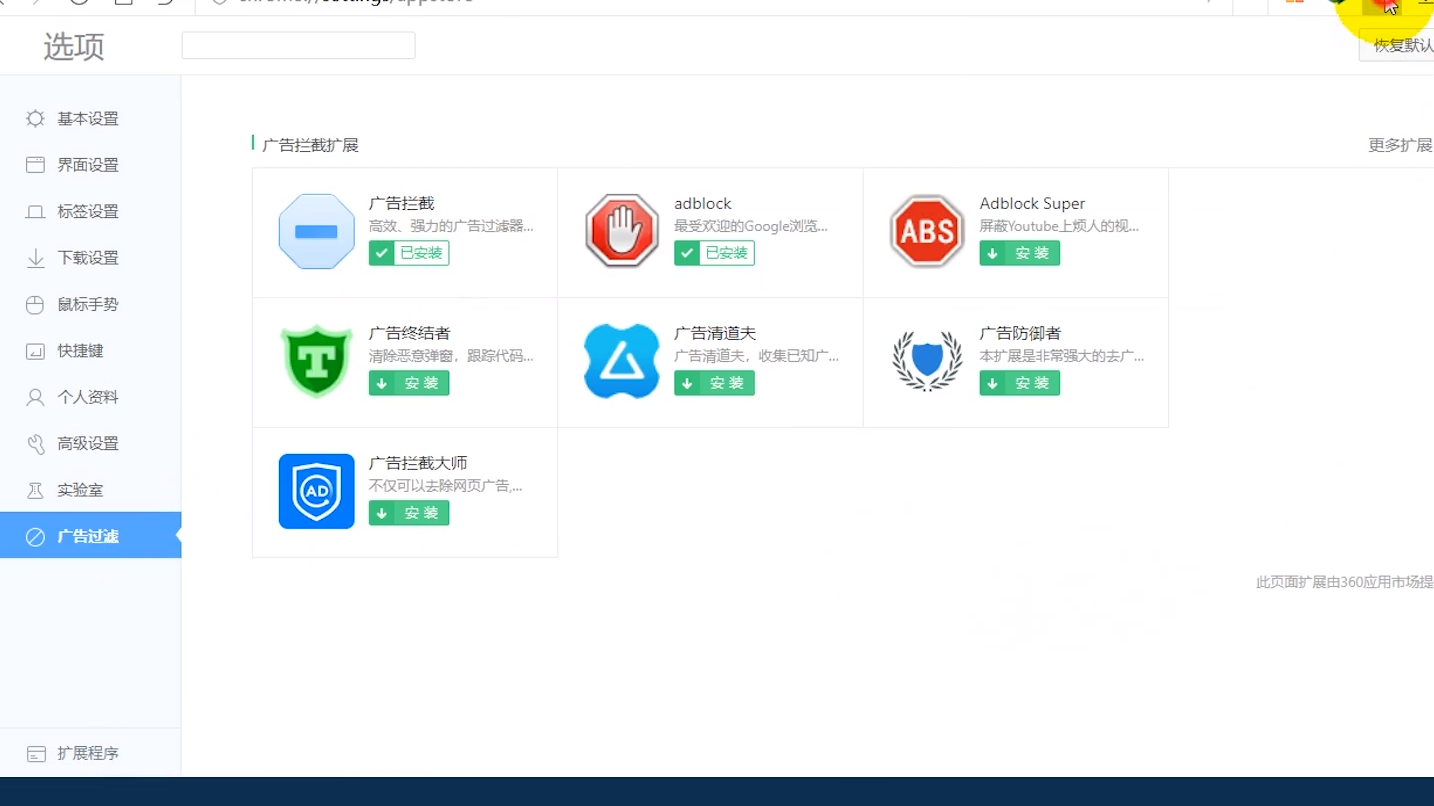Click description text 高效、强力的广告过滤器
This screenshot has height=806, width=1434.
click(451, 226)
